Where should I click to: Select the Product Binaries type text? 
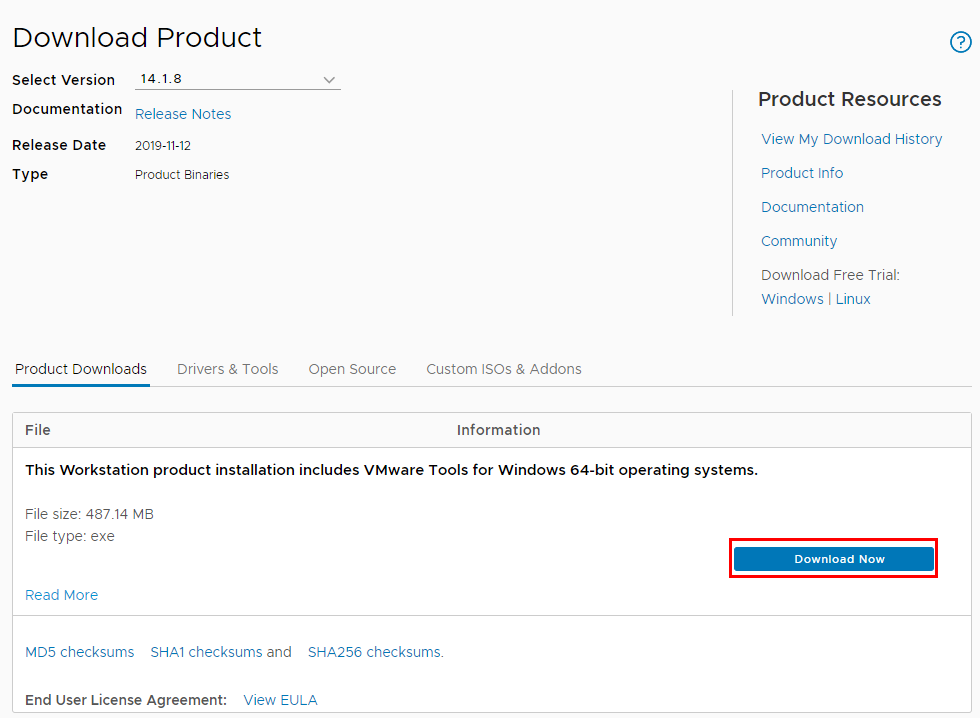(182, 174)
